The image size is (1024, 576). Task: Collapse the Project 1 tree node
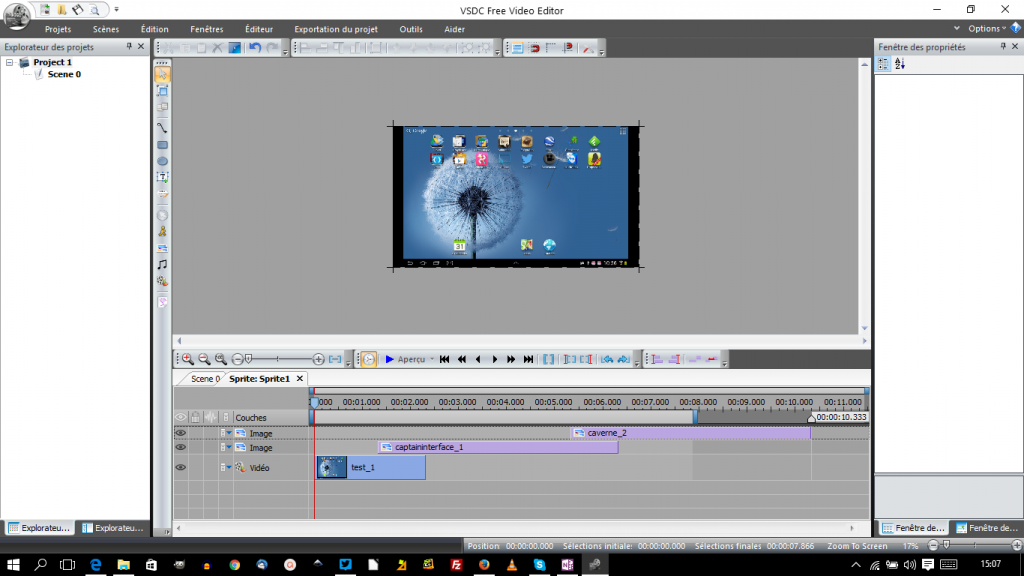click(x=10, y=62)
